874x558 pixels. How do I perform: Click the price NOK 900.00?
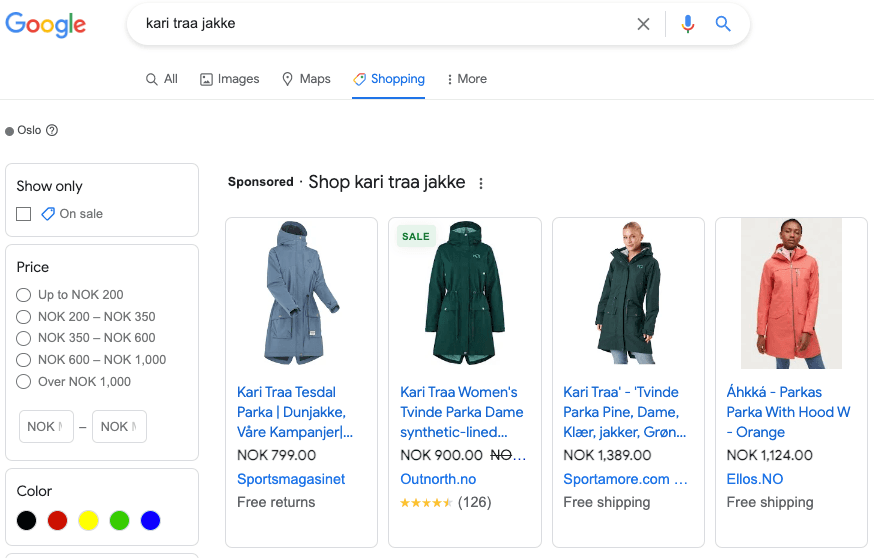pyautogui.click(x=441, y=455)
